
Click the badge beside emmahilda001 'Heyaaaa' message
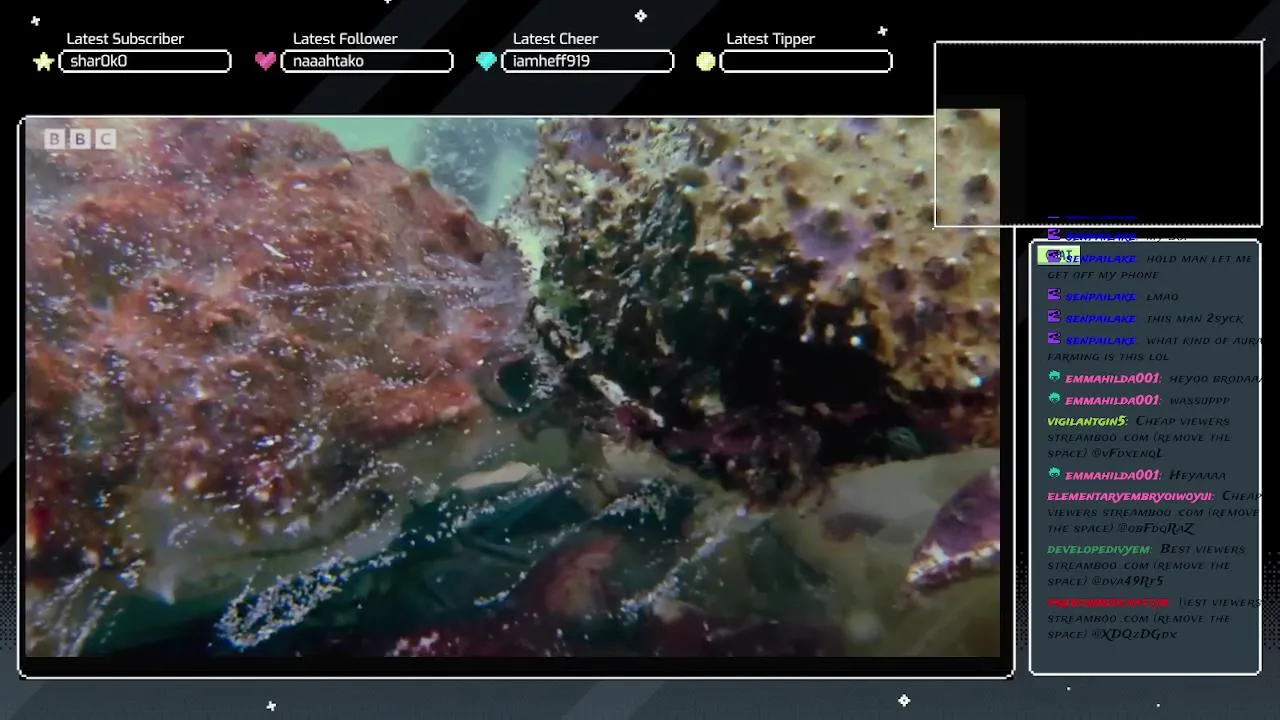click(x=1054, y=473)
